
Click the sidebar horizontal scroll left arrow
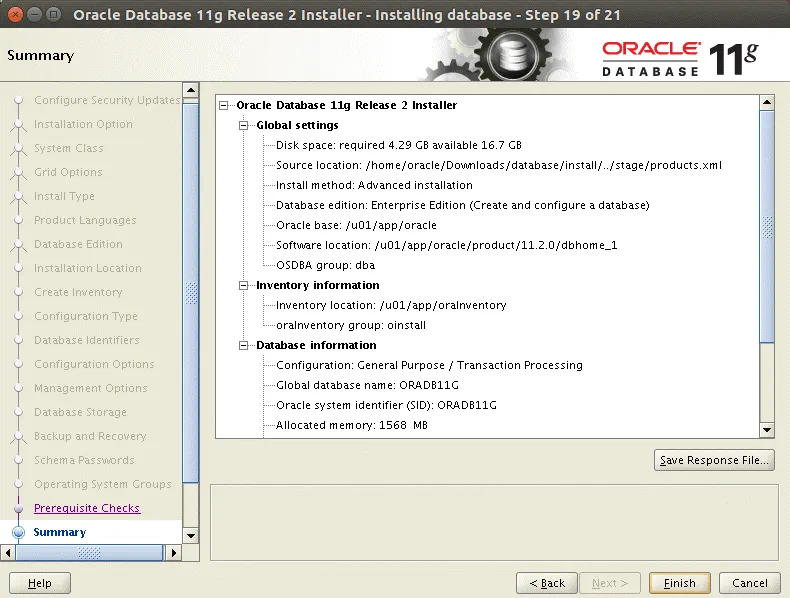click(10, 553)
